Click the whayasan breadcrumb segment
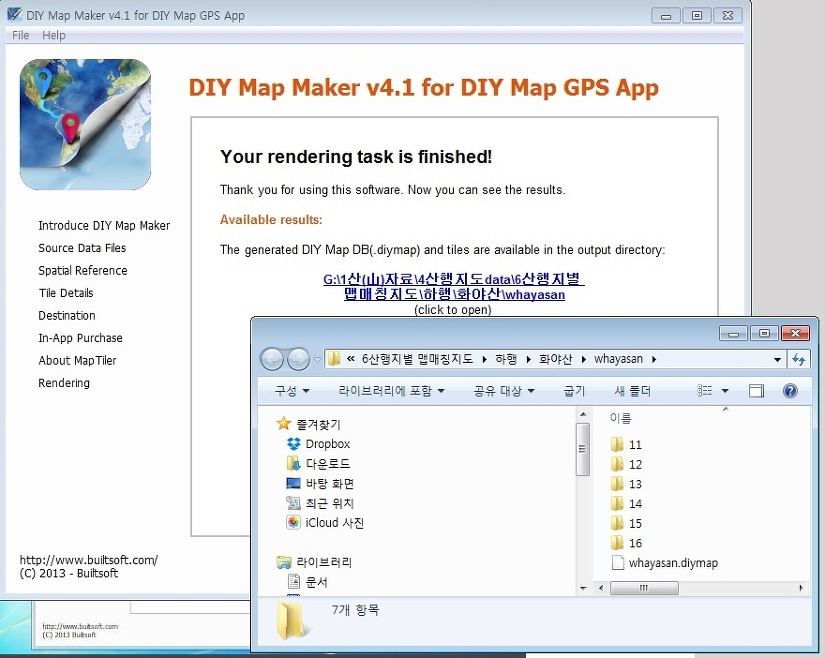The image size is (825, 658). tap(618, 359)
